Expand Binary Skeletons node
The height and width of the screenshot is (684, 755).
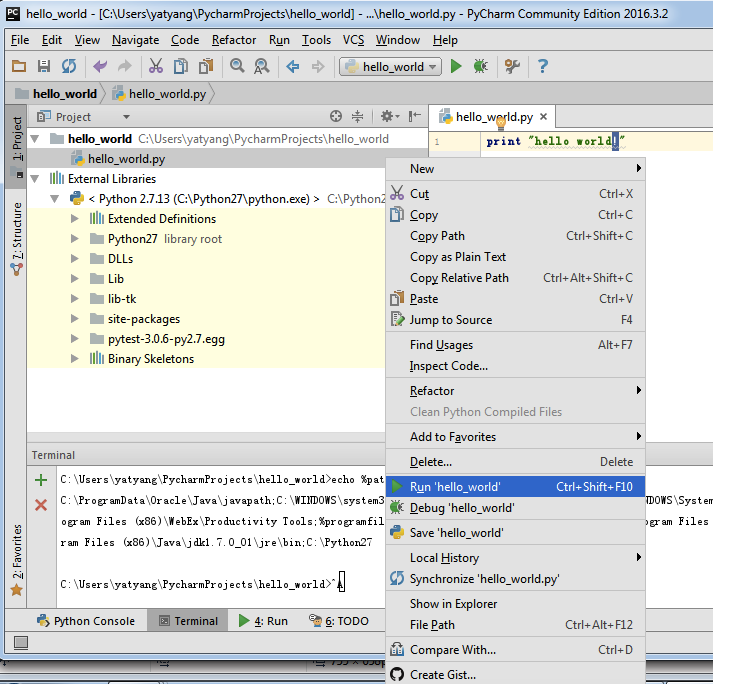click(75, 359)
